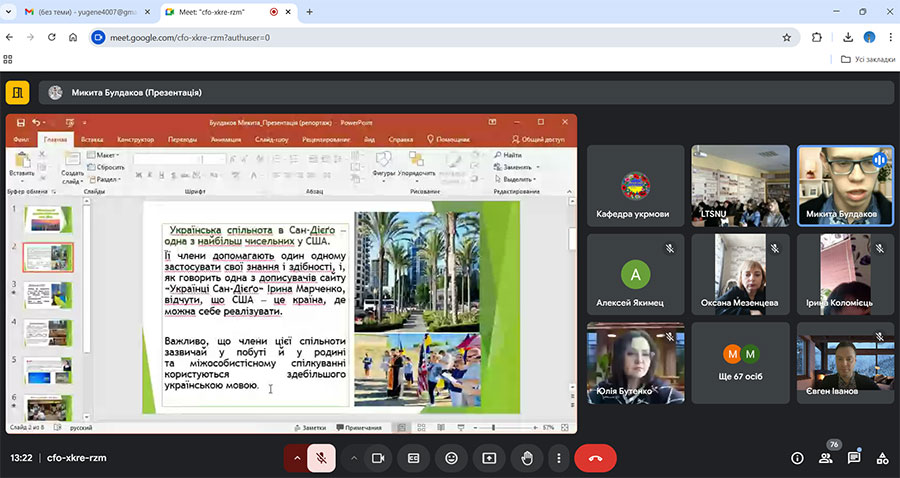Click the Present now screen share icon

(489, 457)
